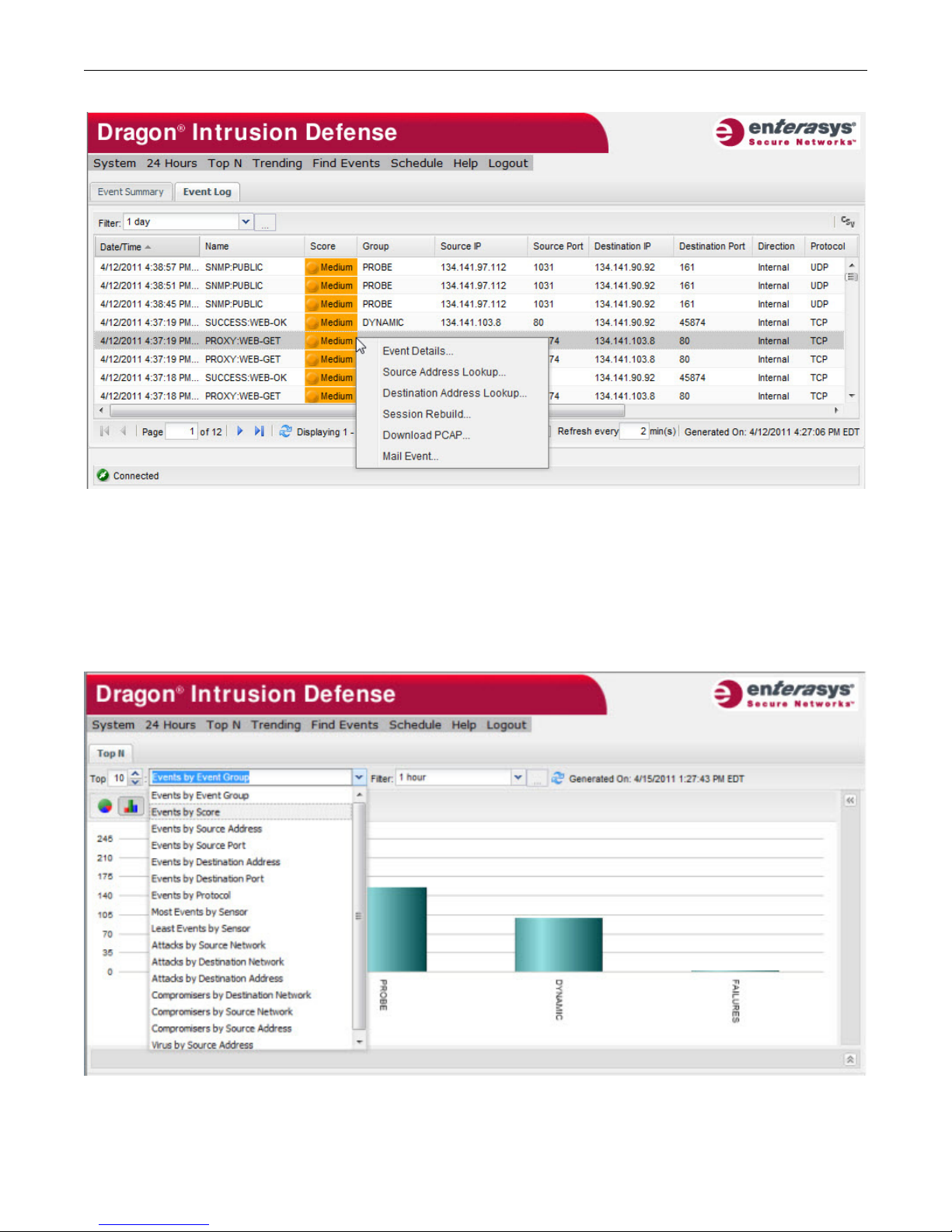Select Virus by Source Address in list
Screen dimensions: 952x1232
point(251,1045)
